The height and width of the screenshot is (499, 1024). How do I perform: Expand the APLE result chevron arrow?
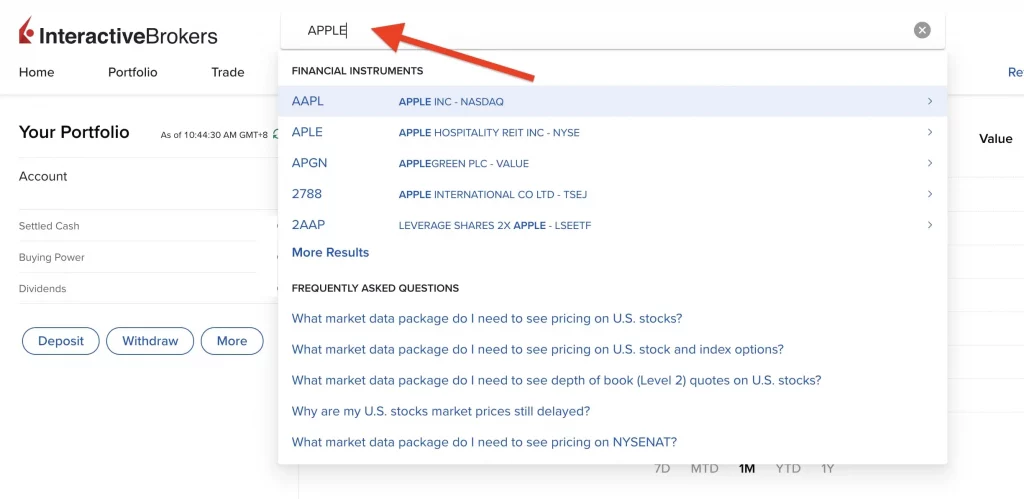[929, 132]
